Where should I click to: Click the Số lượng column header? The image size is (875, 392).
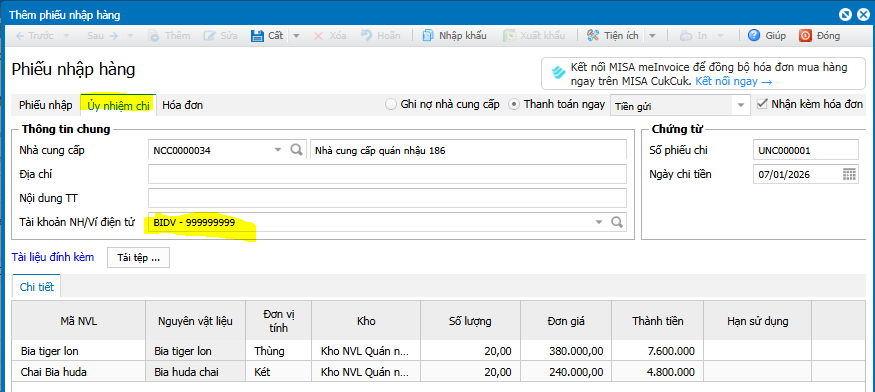[470, 321]
